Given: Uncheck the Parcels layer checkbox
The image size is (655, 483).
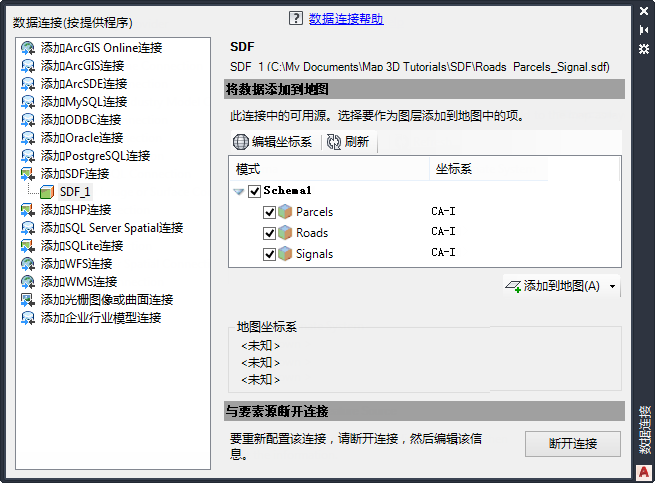Looking at the screenshot, I should pos(269,212).
